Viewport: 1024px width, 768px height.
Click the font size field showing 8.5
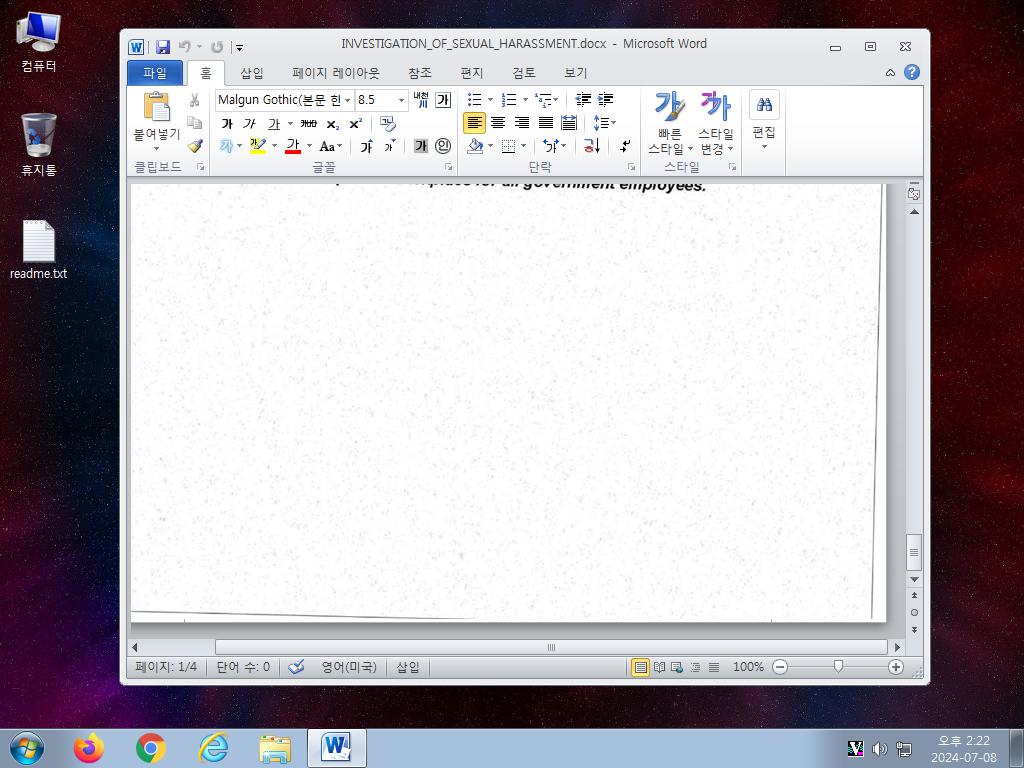tap(375, 100)
